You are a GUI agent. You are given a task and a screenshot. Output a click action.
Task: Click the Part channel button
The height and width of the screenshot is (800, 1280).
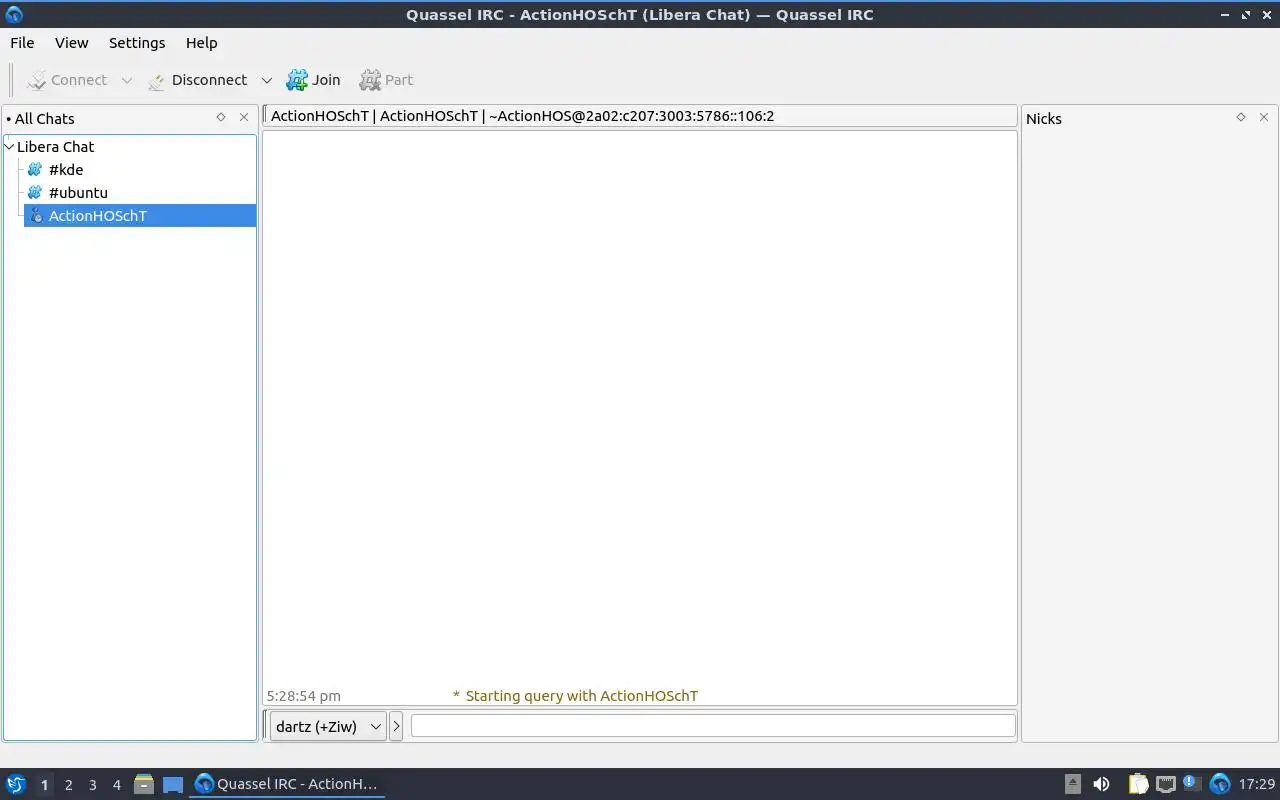click(x=386, y=80)
